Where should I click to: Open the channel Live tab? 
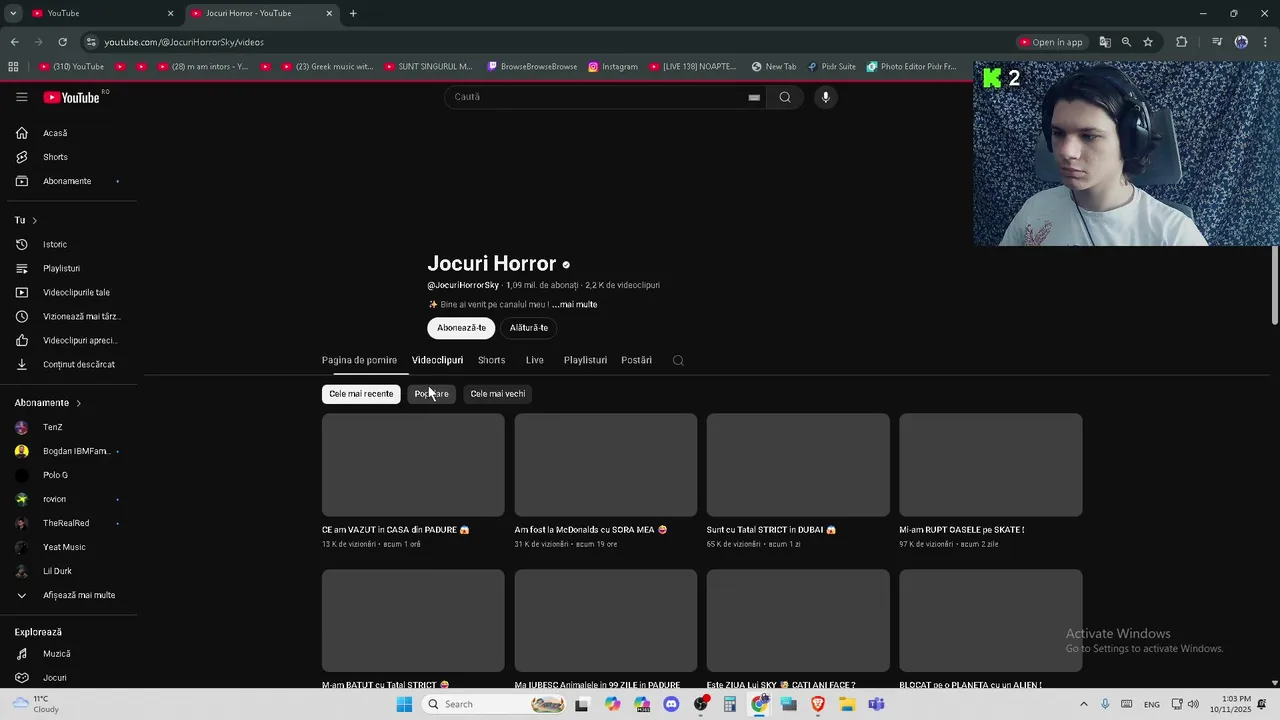(x=535, y=360)
